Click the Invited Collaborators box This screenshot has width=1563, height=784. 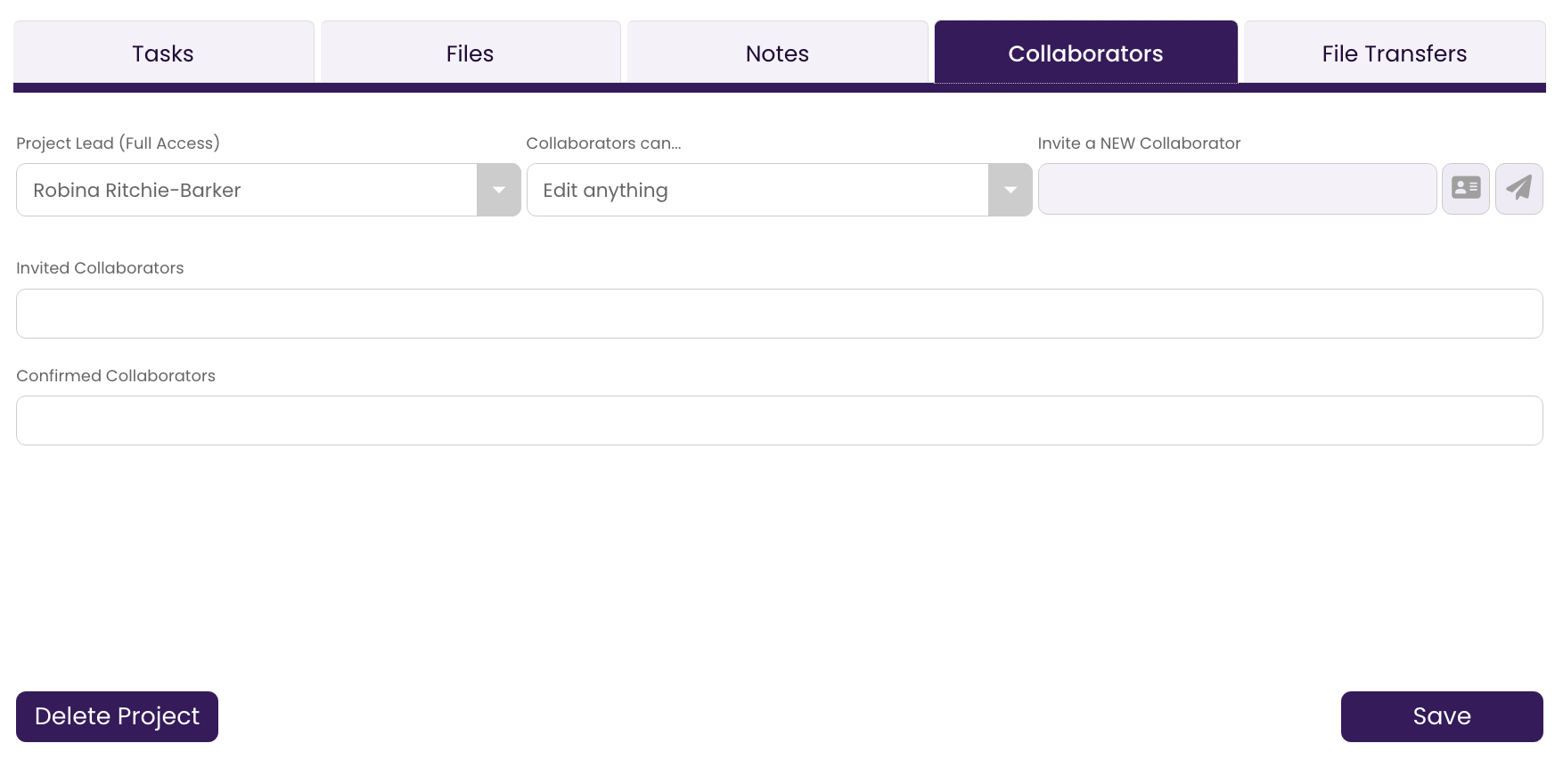point(780,314)
